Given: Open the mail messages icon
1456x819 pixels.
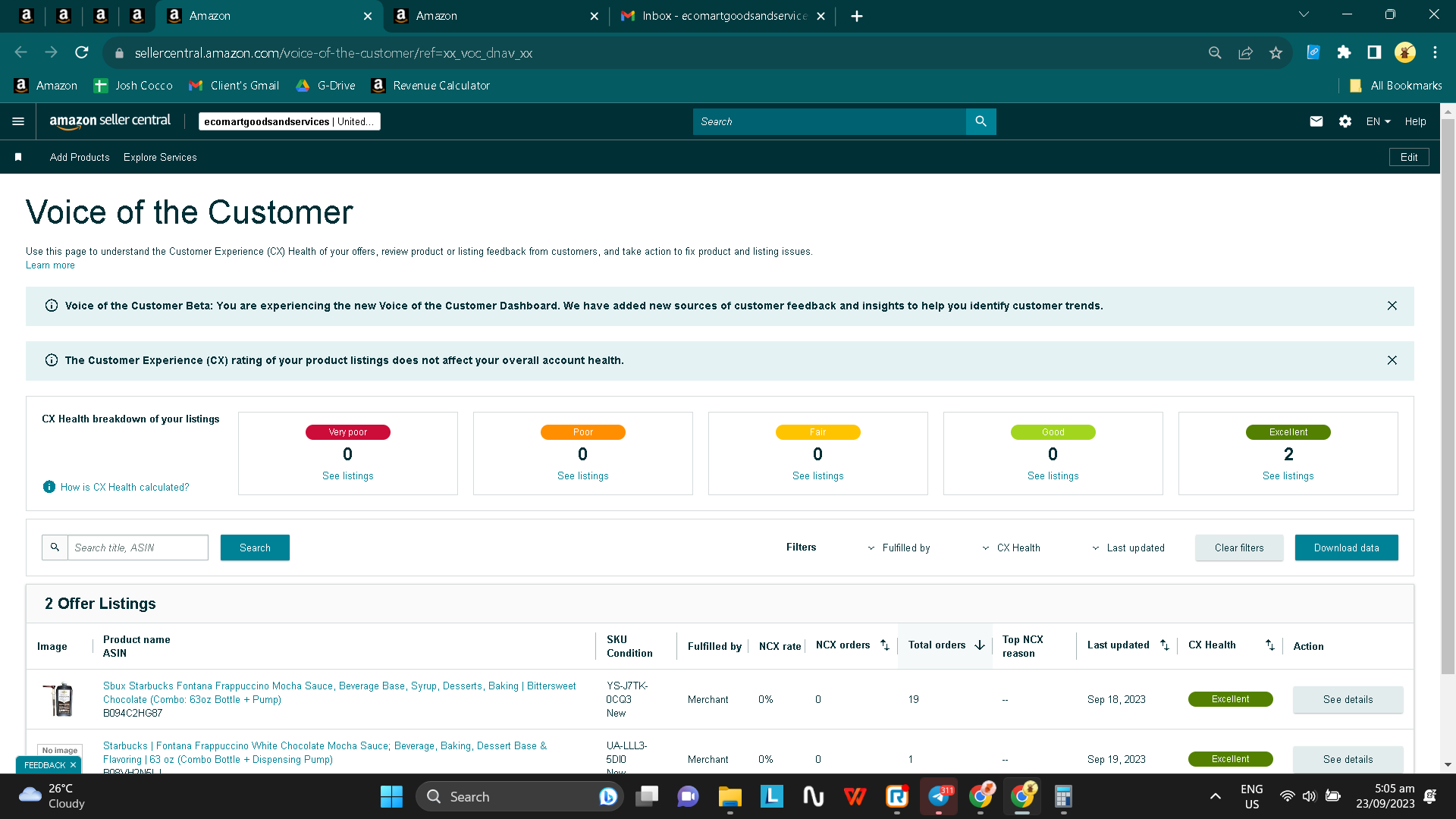Looking at the screenshot, I should click(x=1316, y=121).
